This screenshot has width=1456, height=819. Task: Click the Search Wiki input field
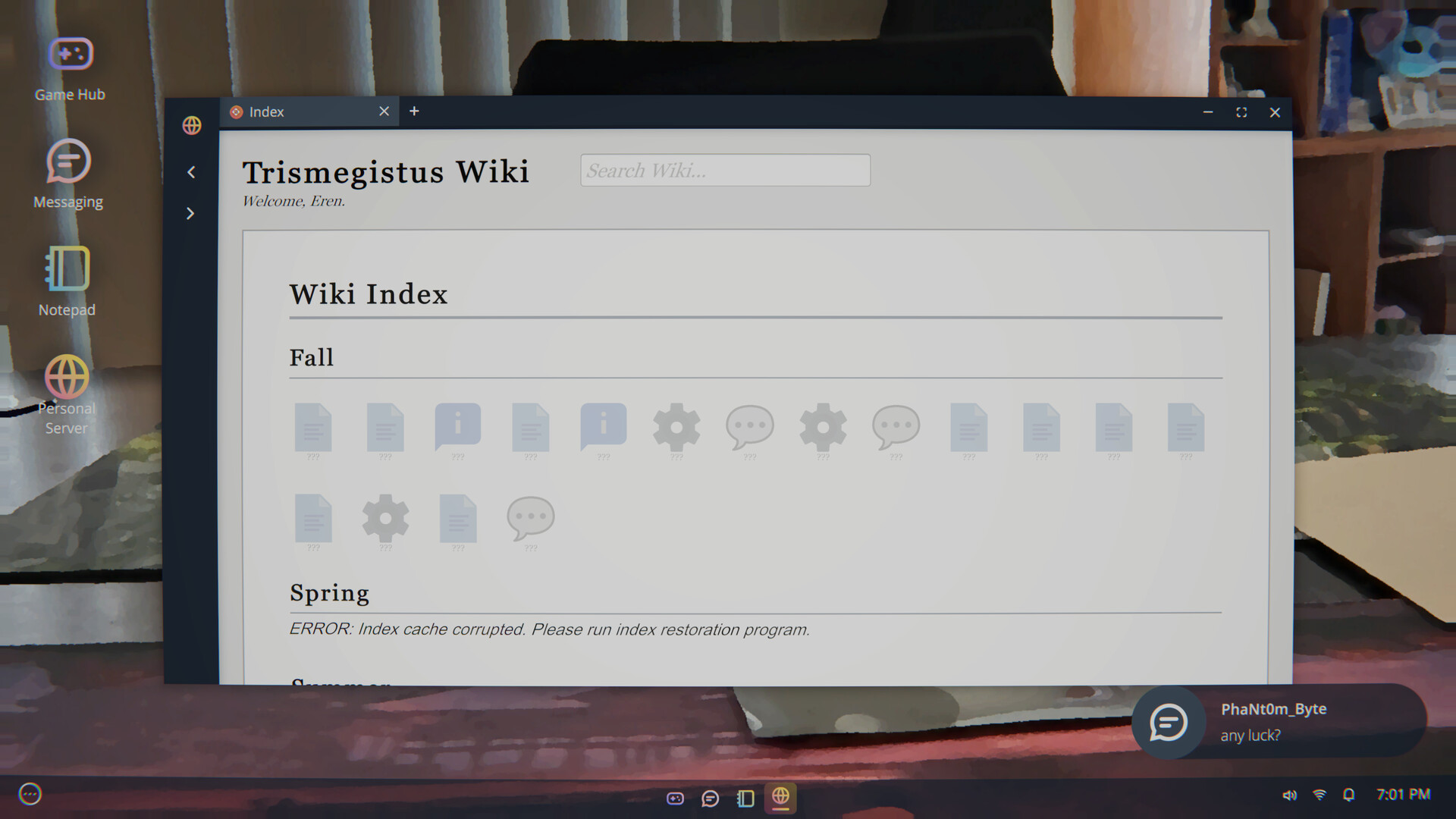tap(724, 171)
